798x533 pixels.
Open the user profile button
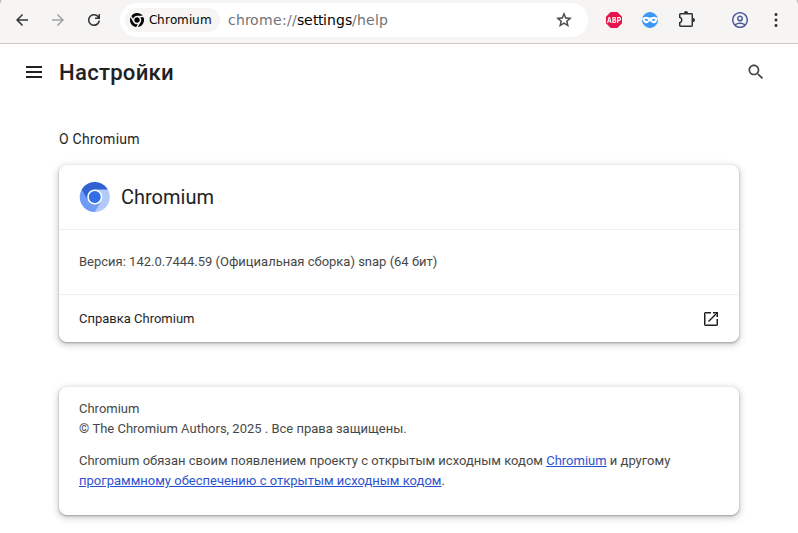pyautogui.click(x=740, y=20)
